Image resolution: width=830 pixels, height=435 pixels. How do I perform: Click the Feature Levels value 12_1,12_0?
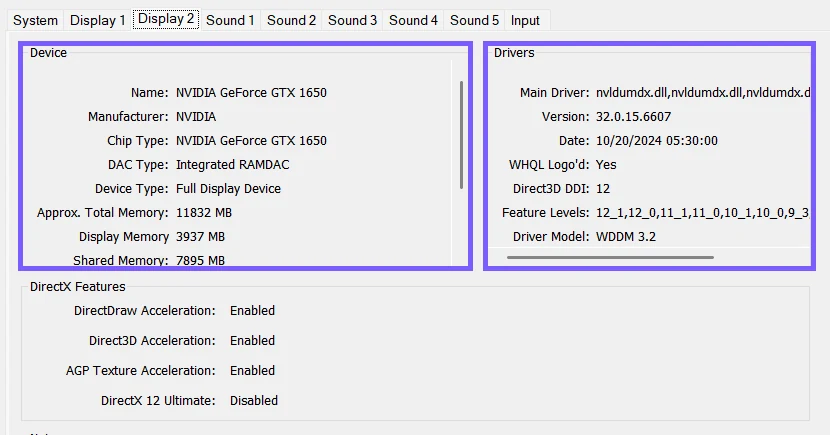click(703, 213)
